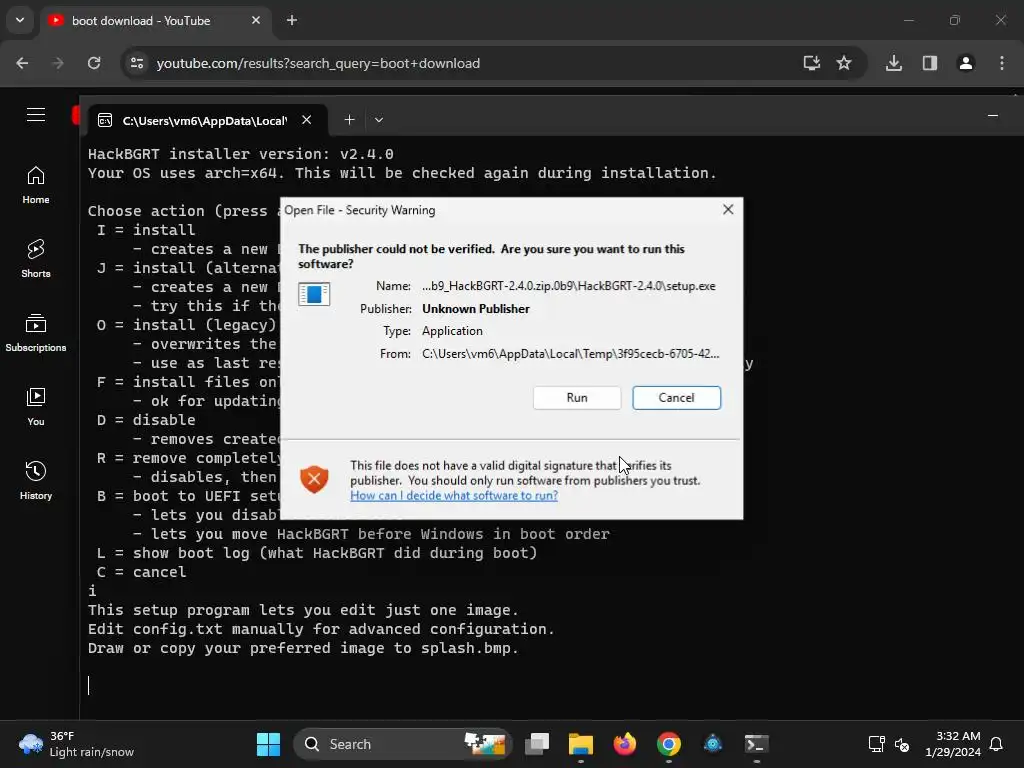Open Subscriptions in YouTube sidebar
The height and width of the screenshot is (768, 1024).
[x=36, y=332]
